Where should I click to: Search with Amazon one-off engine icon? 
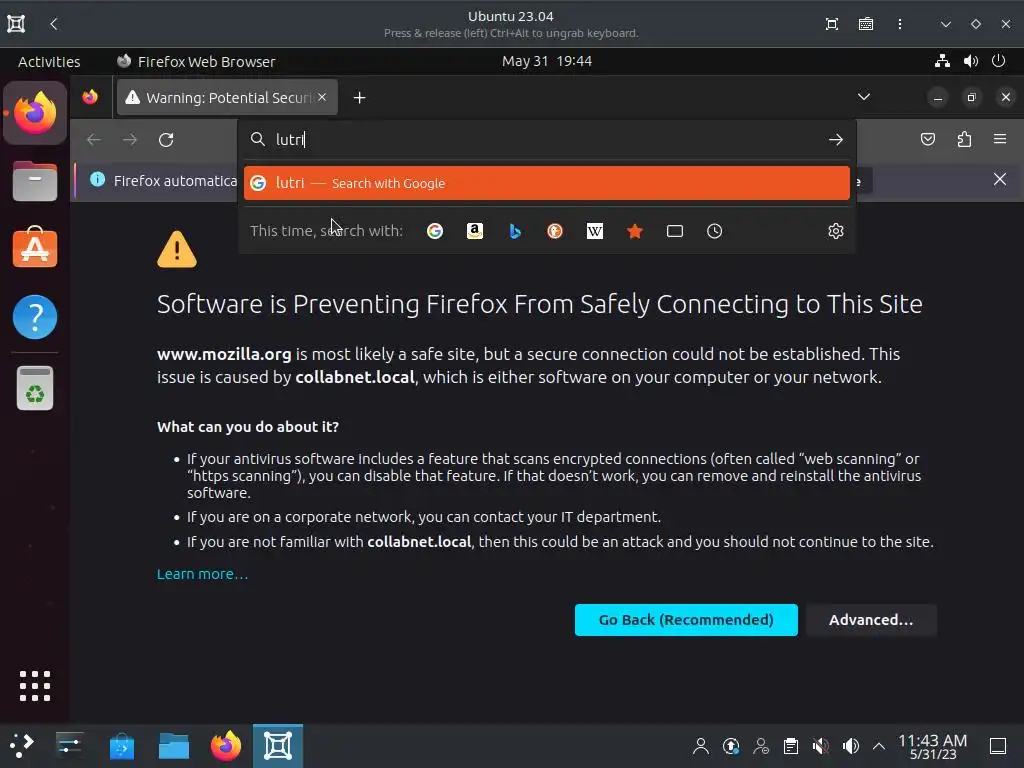point(475,231)
